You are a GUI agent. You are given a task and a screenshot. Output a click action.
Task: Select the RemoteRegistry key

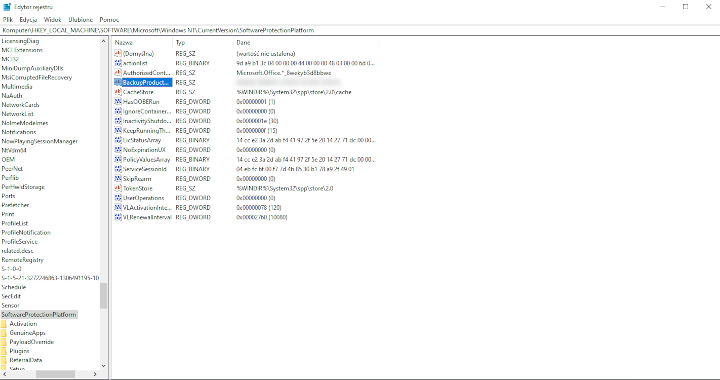22,260
